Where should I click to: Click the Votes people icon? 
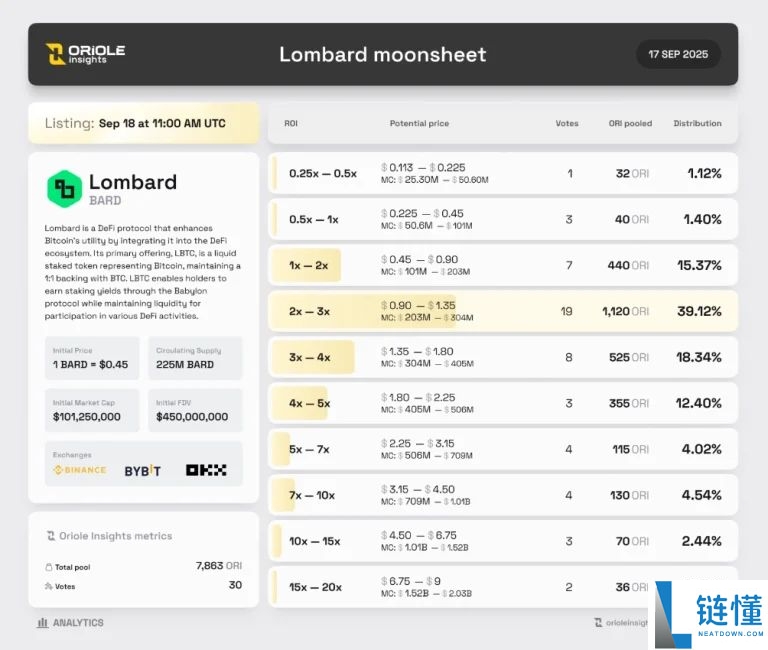pos(48,586)
